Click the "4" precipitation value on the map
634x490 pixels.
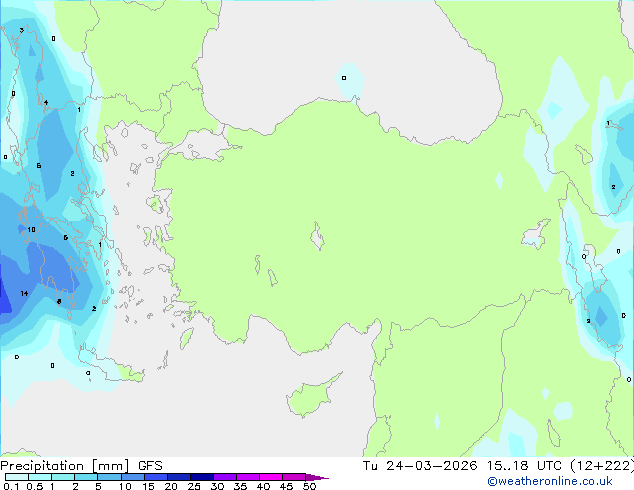[46, 102]
